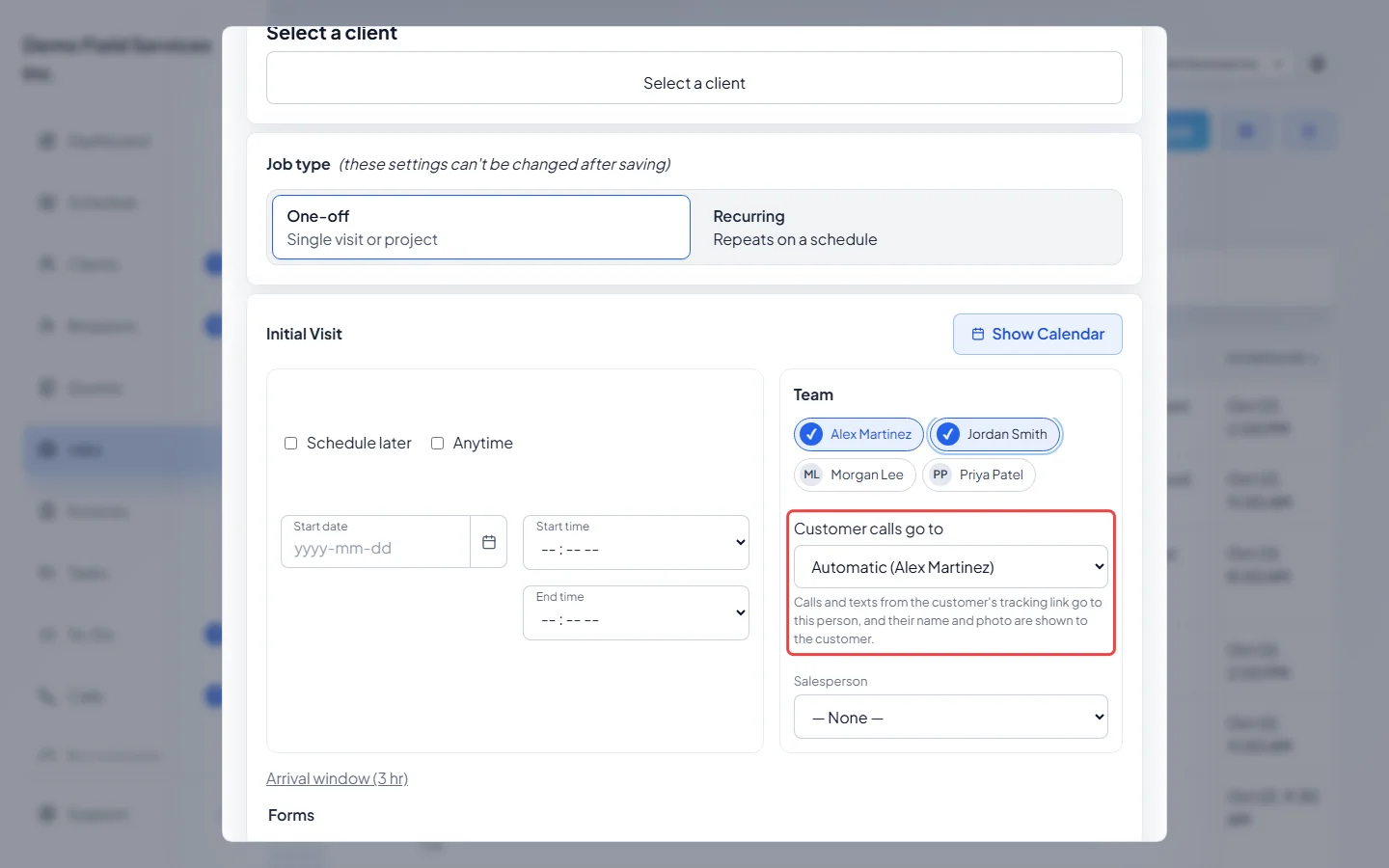
Task: Click the Select a client field
Action: [x=694, y=78]
